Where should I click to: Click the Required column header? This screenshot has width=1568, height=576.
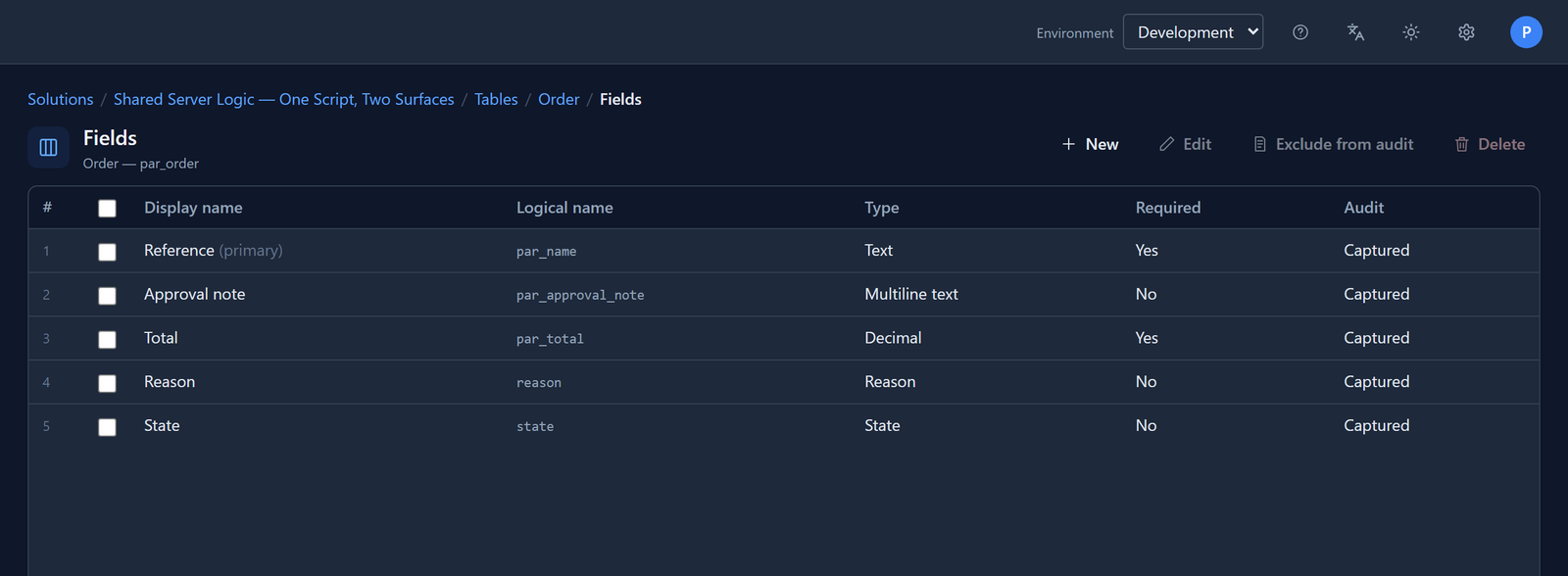coord(1168,208)
